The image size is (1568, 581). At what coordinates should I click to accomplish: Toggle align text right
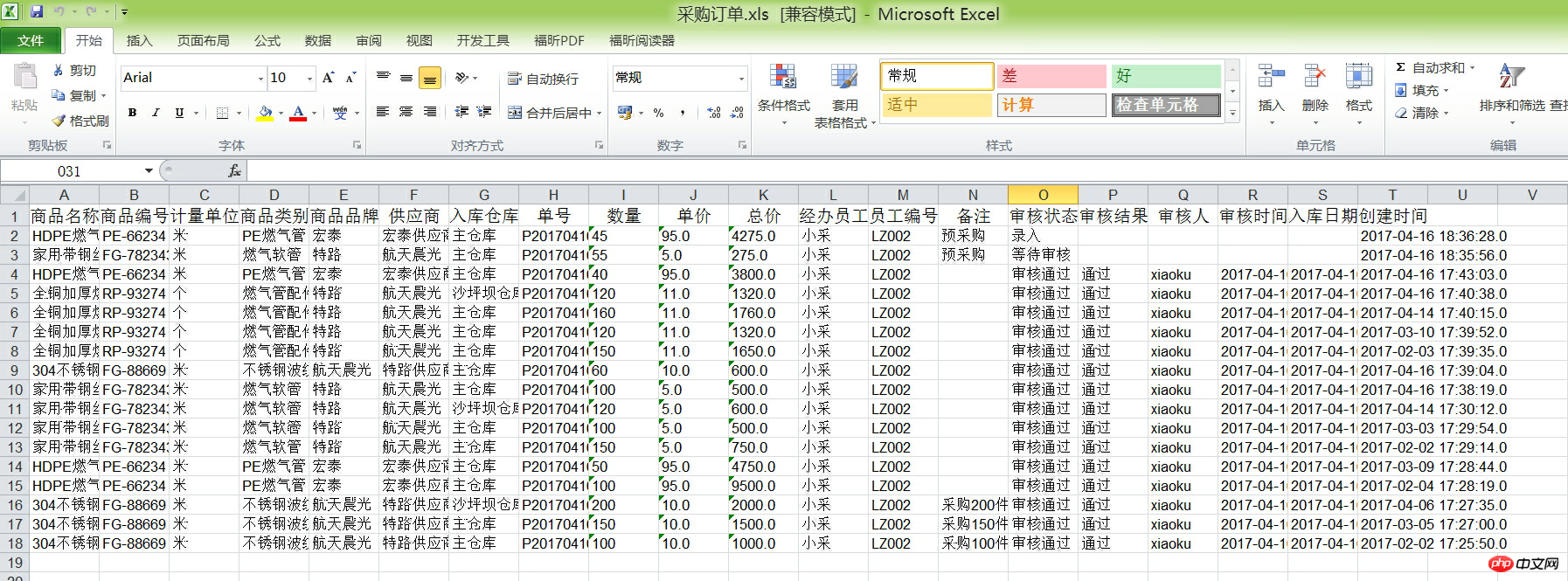[430, 112]
